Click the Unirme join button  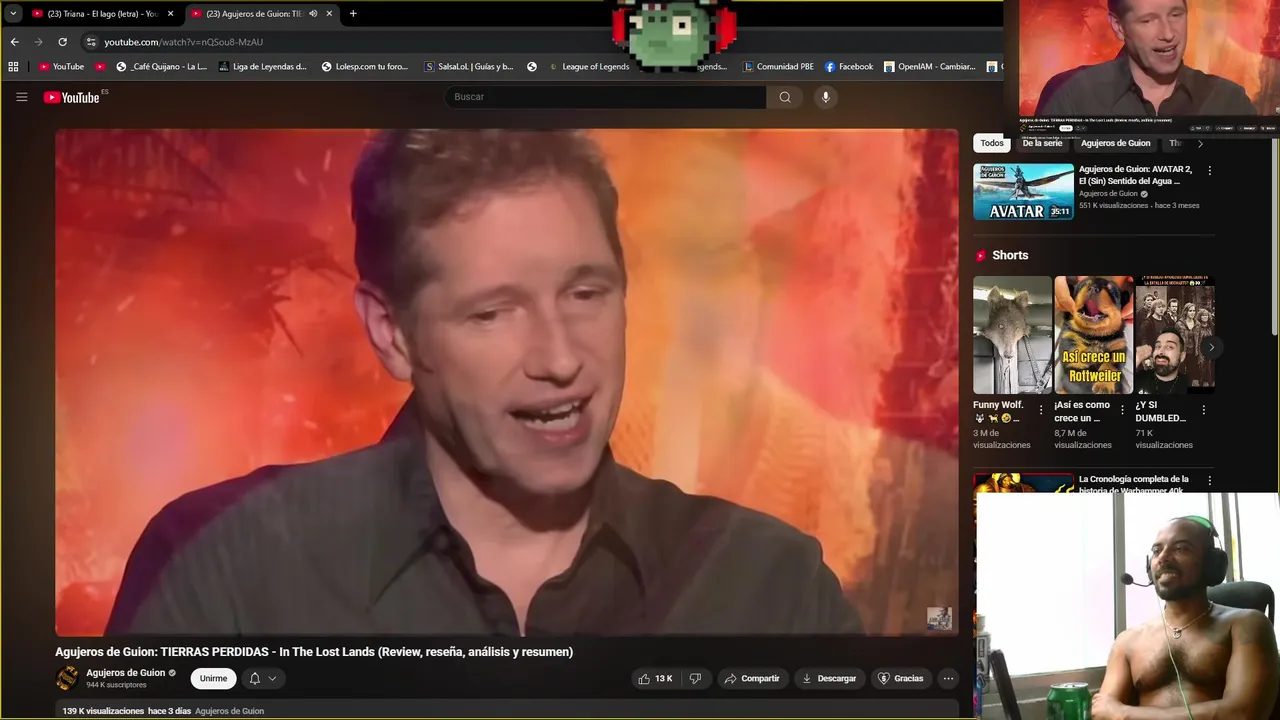(x=213, y=678)
